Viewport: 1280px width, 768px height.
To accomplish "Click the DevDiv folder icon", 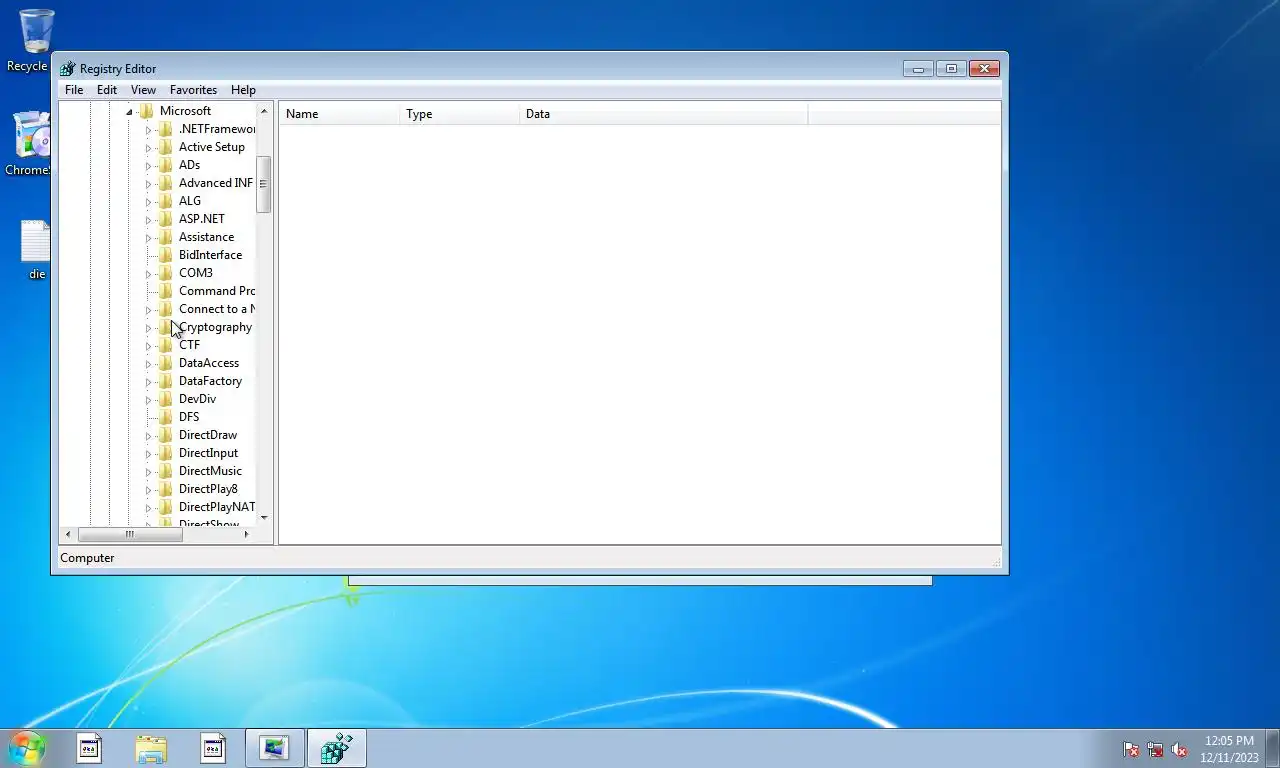I will point(166,399).
